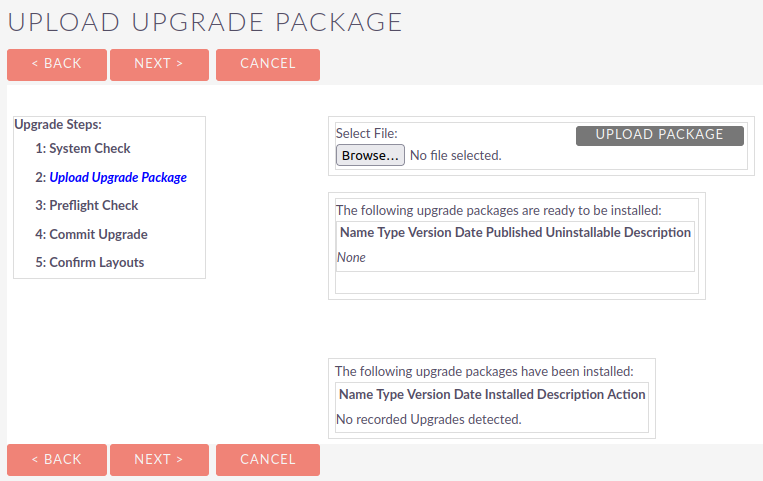Select step 4 Commit Upgrade
Image resolution: width=763 pixels, height=481 pixels.
click(91, 234)
